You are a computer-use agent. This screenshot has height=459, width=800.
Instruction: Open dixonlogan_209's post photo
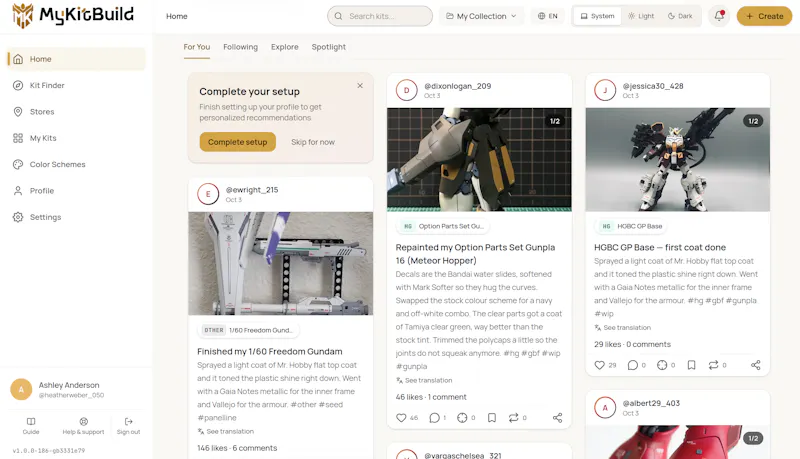pos(479,159)
